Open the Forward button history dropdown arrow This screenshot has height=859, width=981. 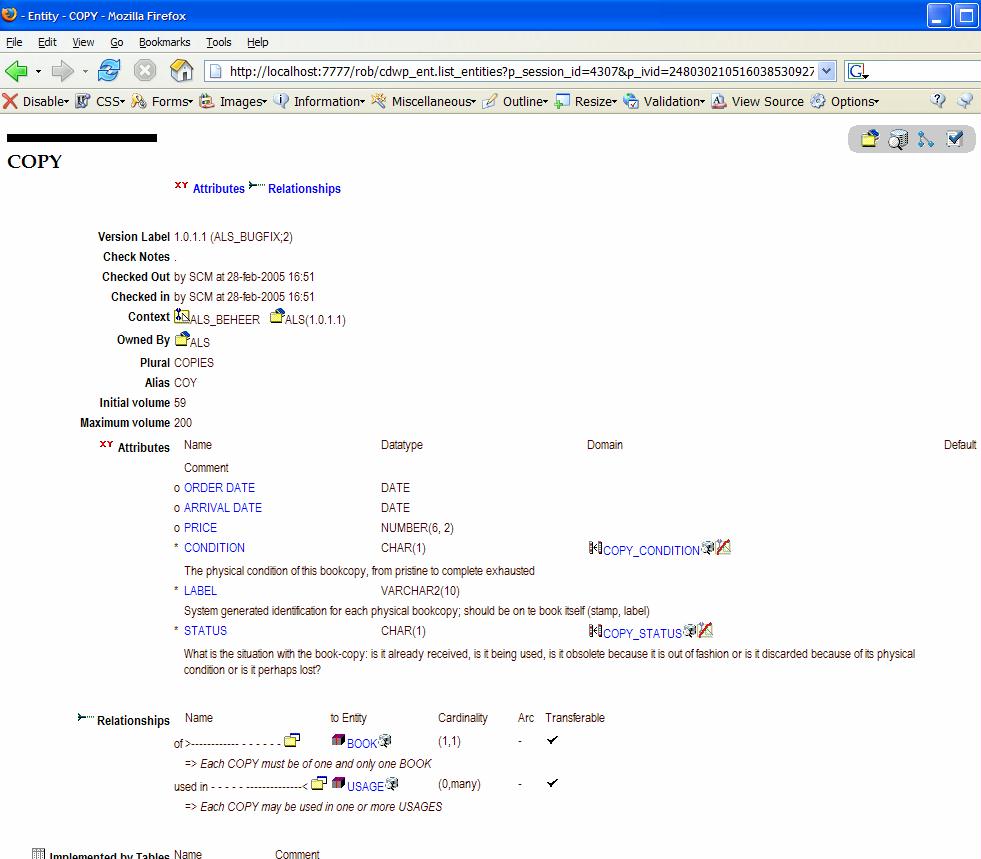click(85, 71)
